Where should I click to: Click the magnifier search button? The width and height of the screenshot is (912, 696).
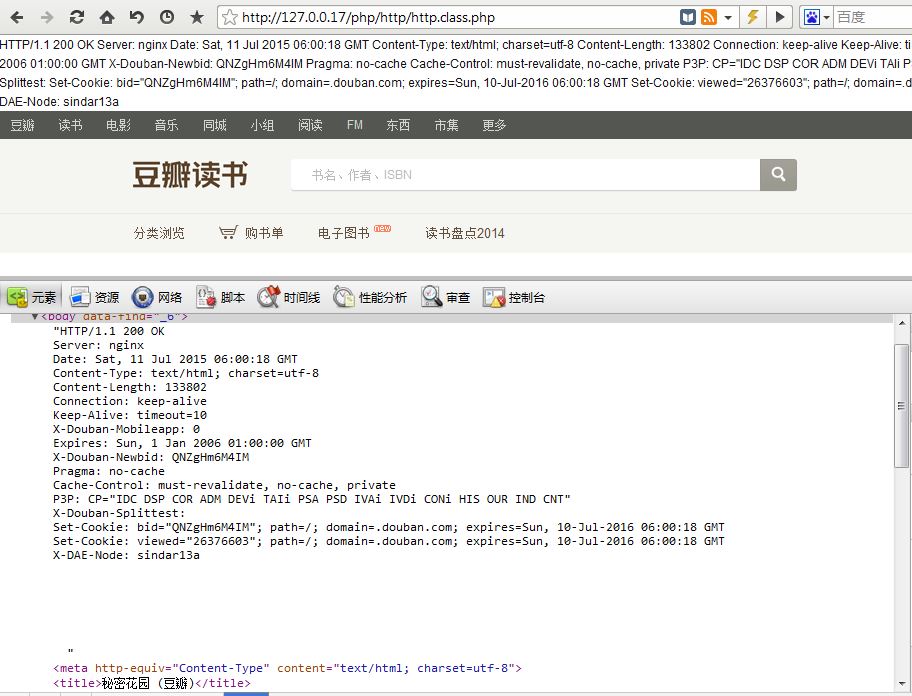pyautogui.click(x=778, y=175)
